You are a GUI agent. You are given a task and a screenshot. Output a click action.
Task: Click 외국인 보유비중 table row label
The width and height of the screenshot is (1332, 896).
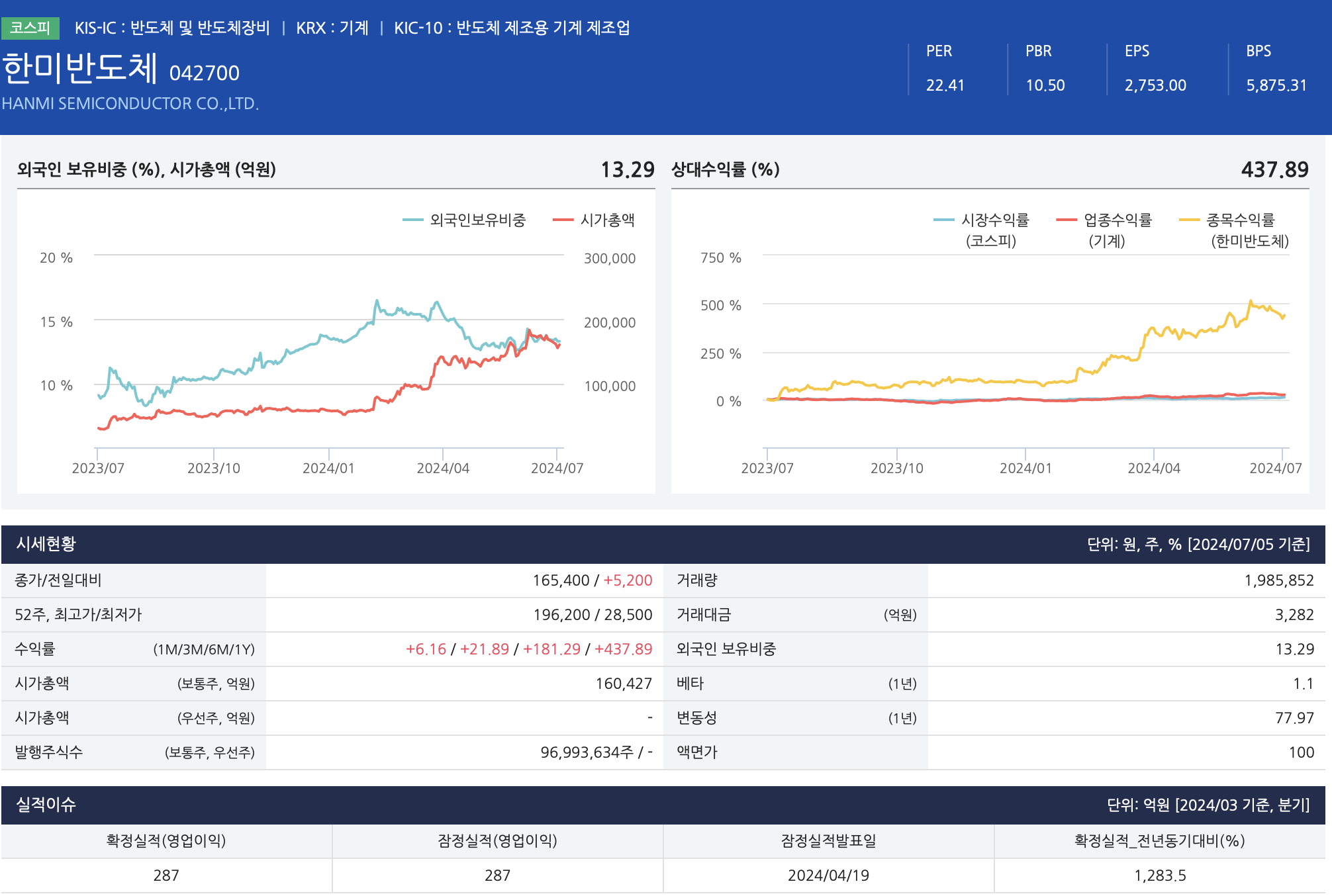[726, 649]
